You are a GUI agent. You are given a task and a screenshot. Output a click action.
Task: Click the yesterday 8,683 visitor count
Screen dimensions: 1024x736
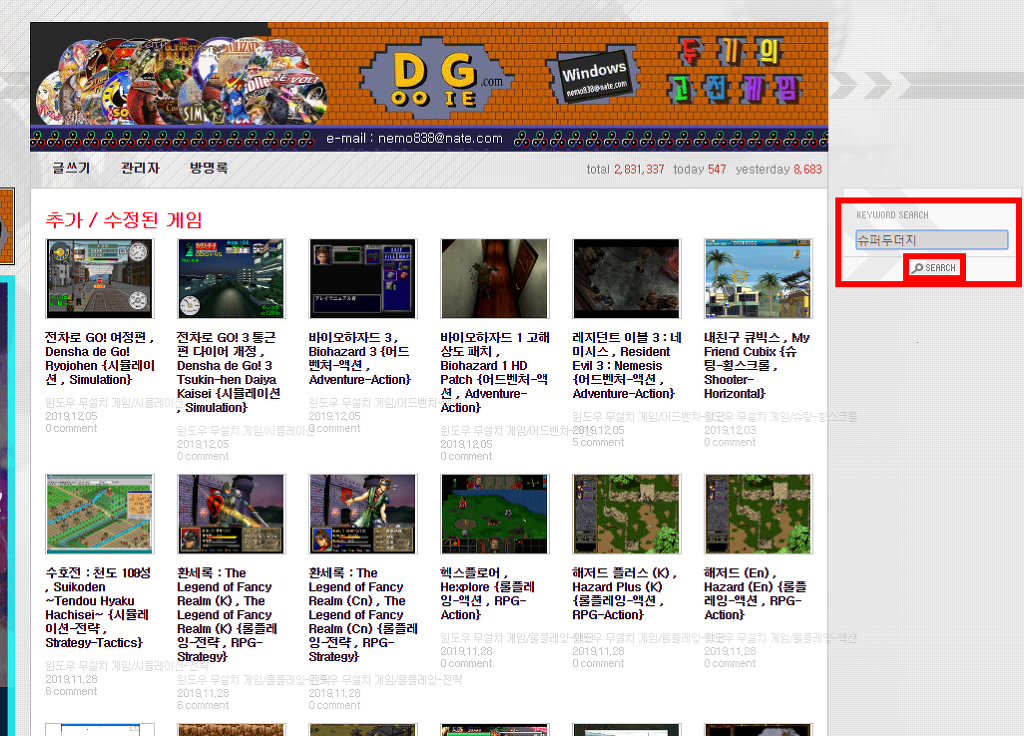point(778,169)
